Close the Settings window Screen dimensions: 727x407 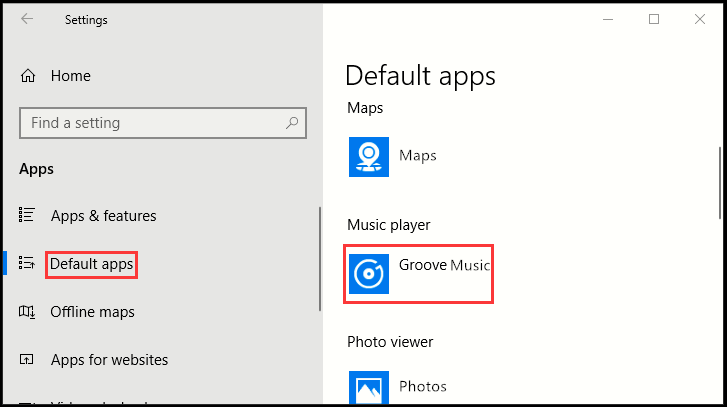(x=700, y=19)
